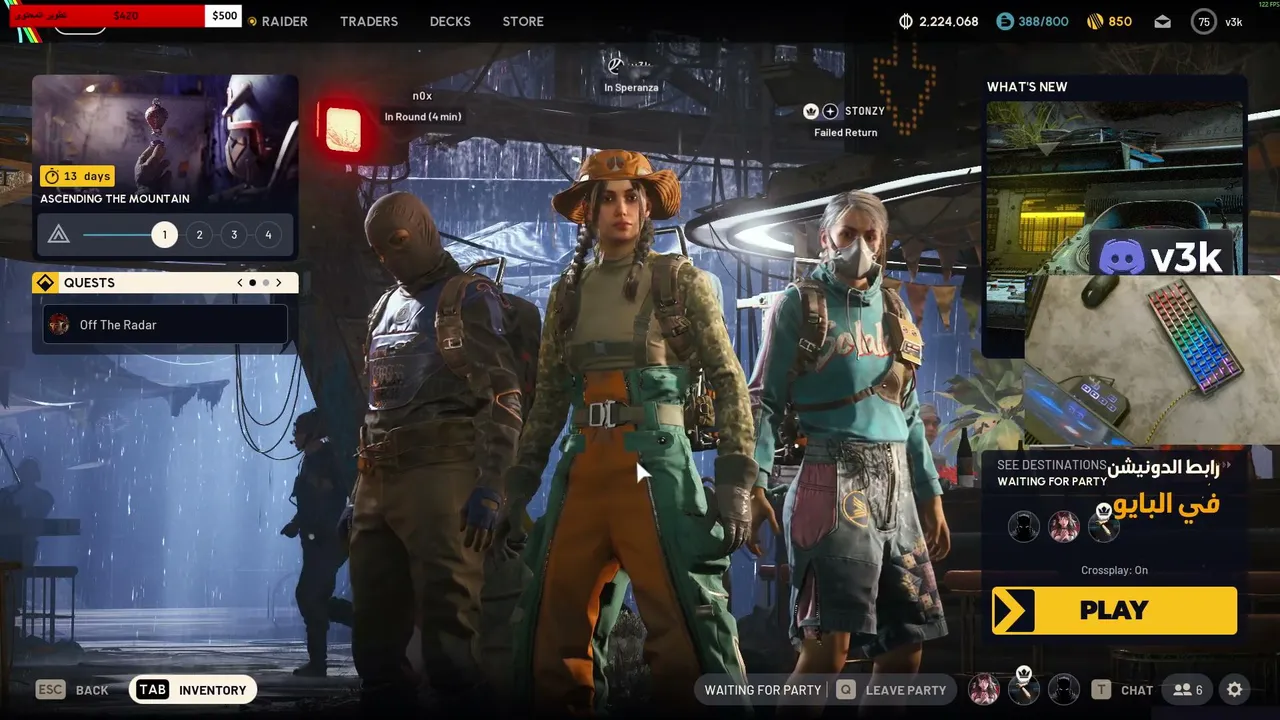Open the Inventory with the TAB button
Image resolution: width=1280 pixels, height=720 pixels.
tap(192, 690)
